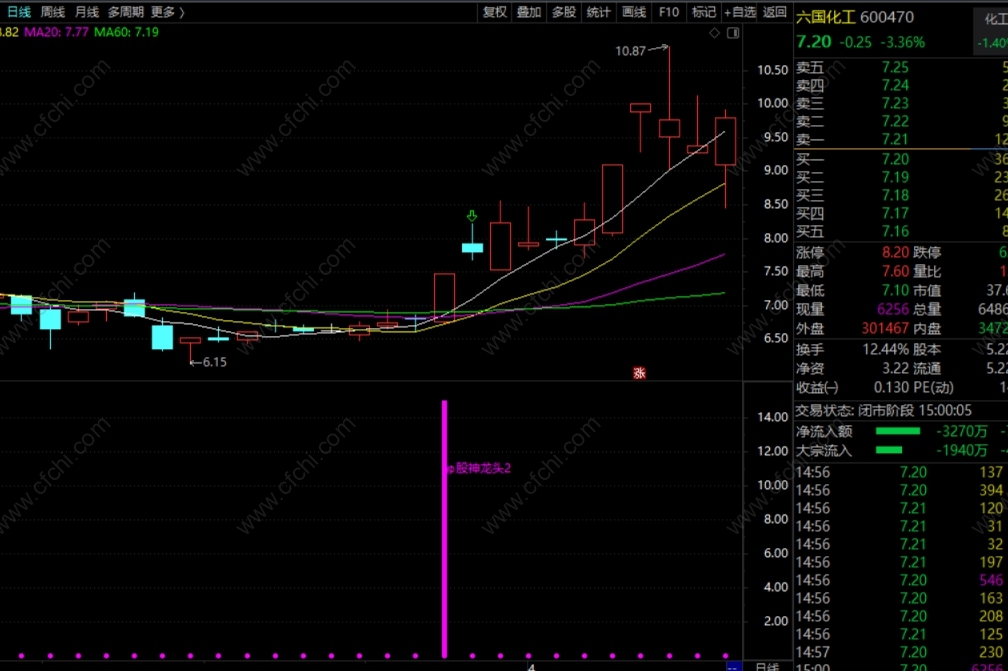The image size is (1008, 671).
Task: Switch to the 日线 daily chart tab
Action: (x=19, y=12)
